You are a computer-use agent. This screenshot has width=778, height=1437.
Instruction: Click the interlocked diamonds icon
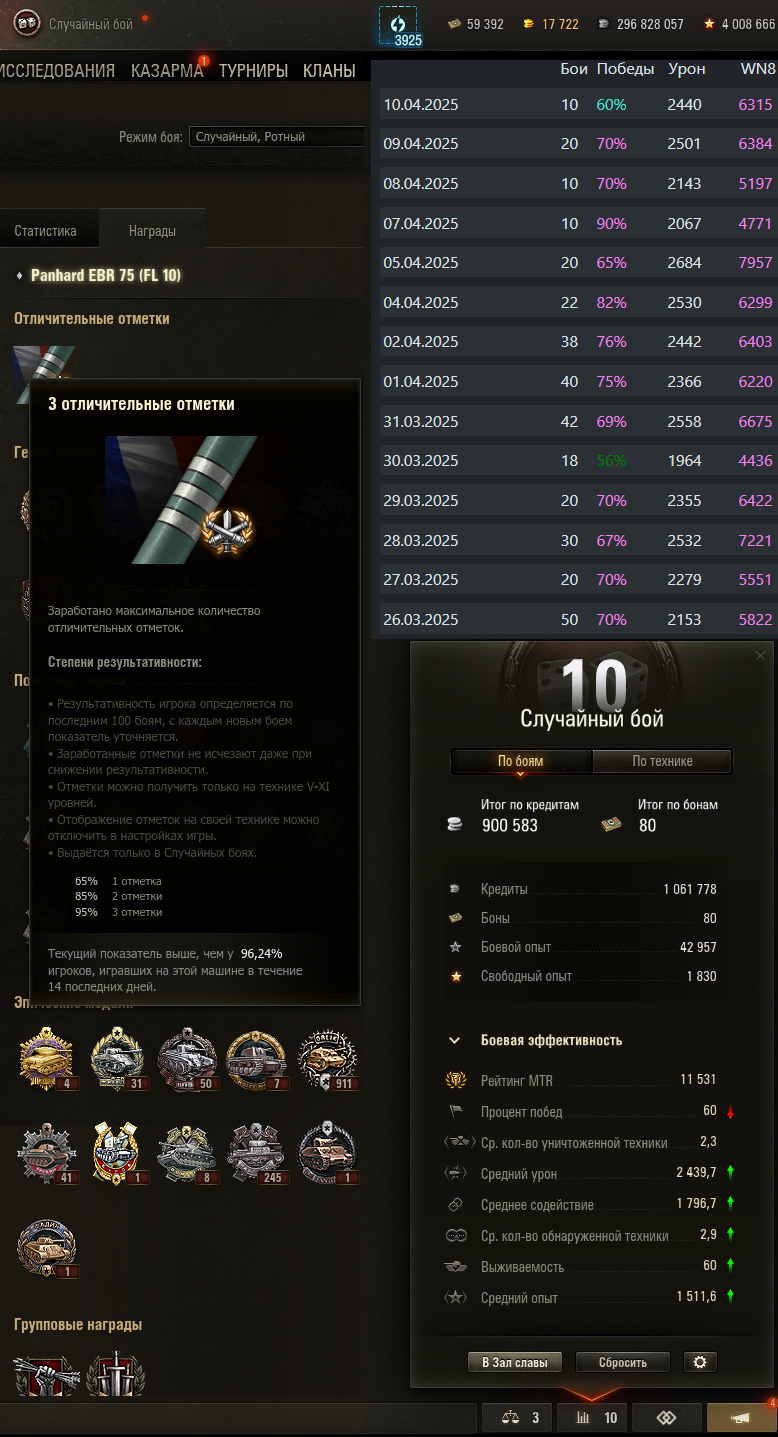coord(667,1417)
